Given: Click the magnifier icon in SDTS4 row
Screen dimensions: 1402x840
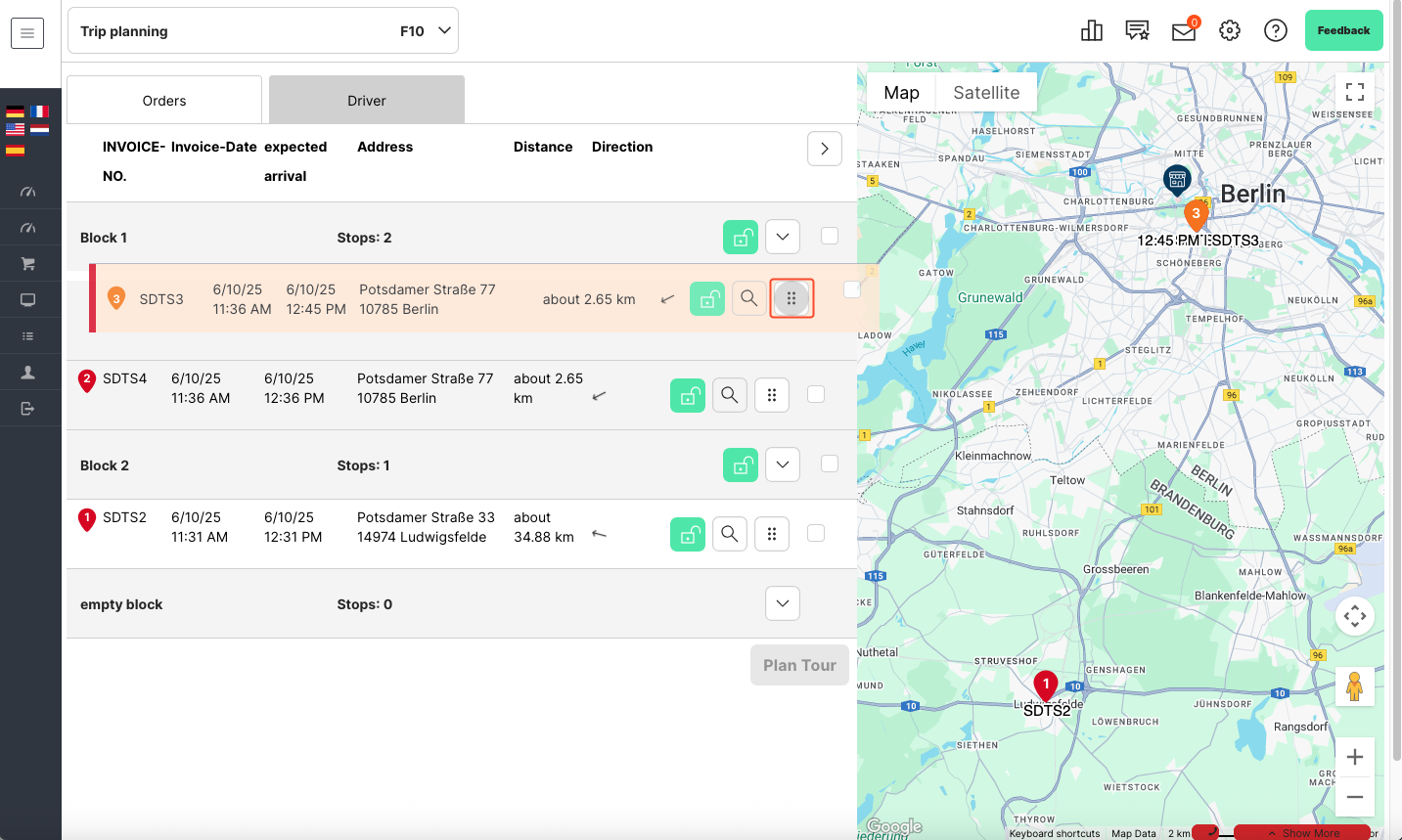Looking at the screenshot, I should 730,395.
